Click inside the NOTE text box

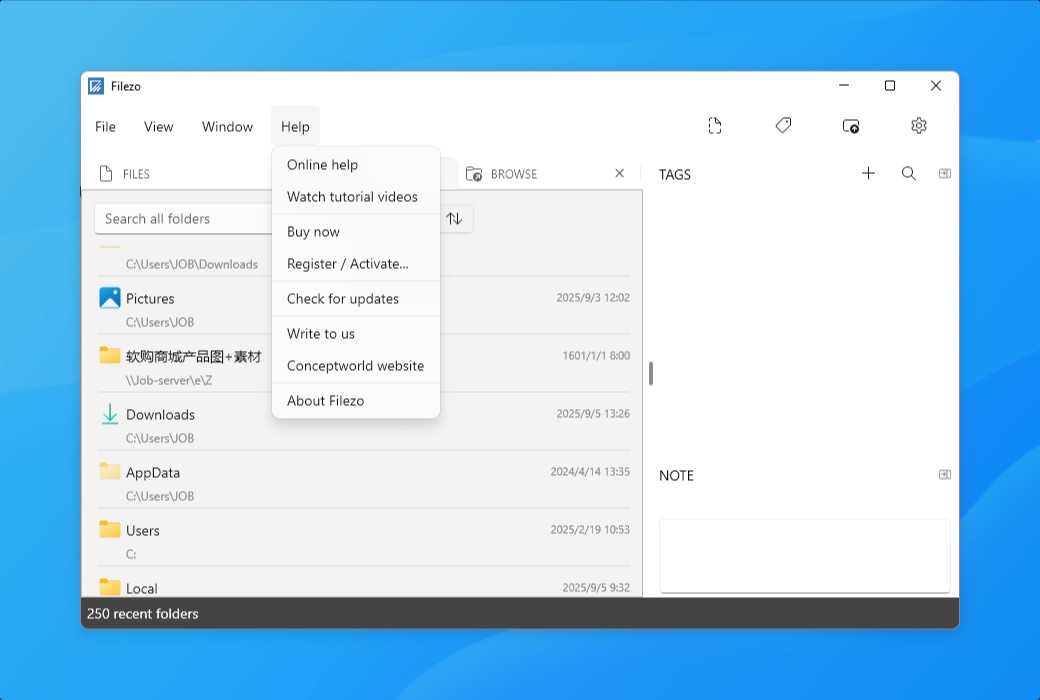tap(805, 555)
